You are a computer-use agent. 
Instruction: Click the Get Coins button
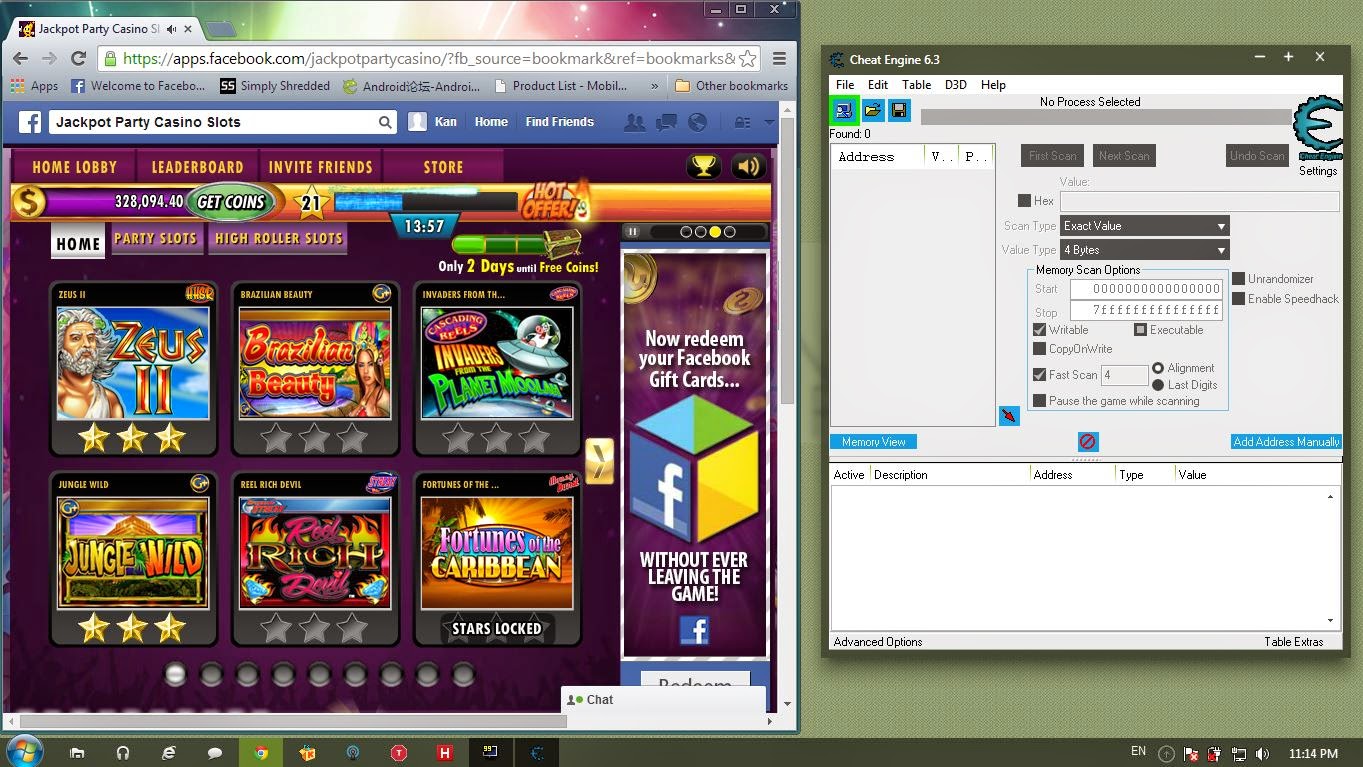pos(230,202)
